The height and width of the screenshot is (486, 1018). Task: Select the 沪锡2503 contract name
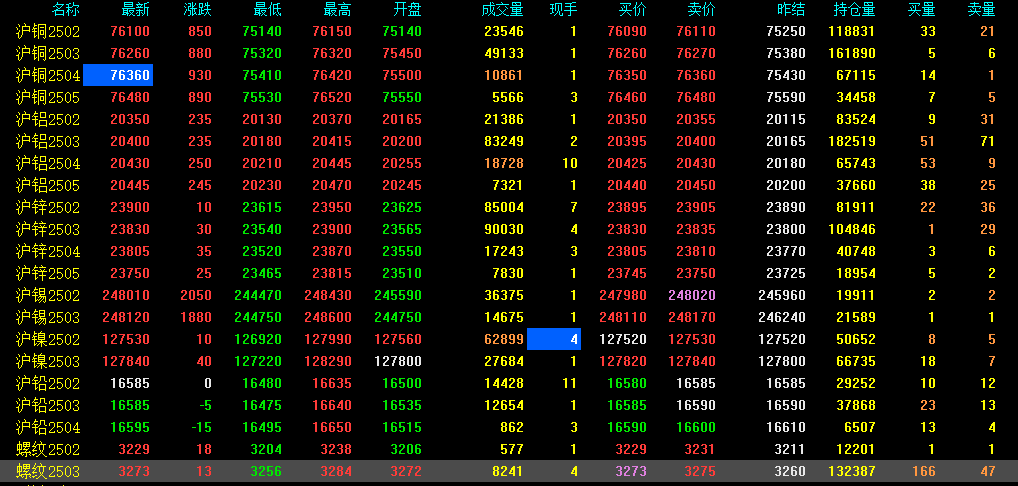47,317
